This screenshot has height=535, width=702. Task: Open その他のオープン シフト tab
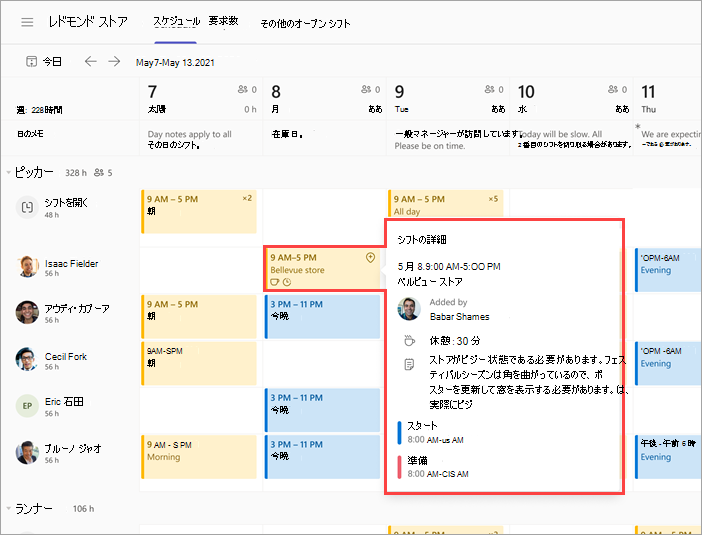click(305, 24)
